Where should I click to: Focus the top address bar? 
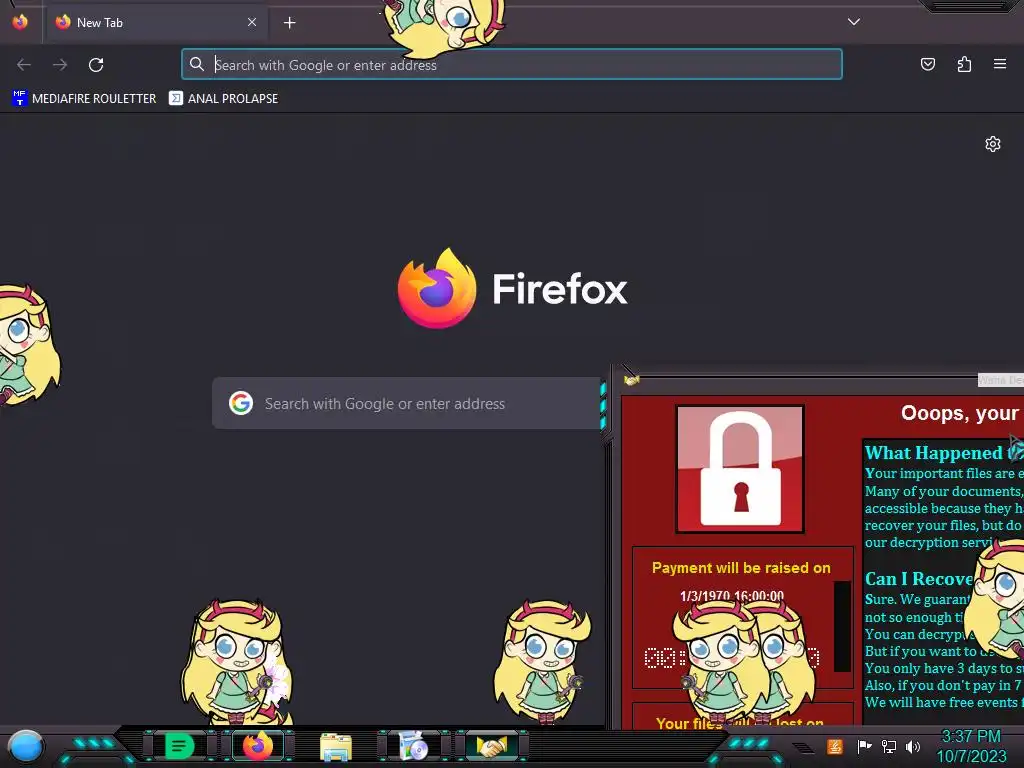[x=511, y=64]
